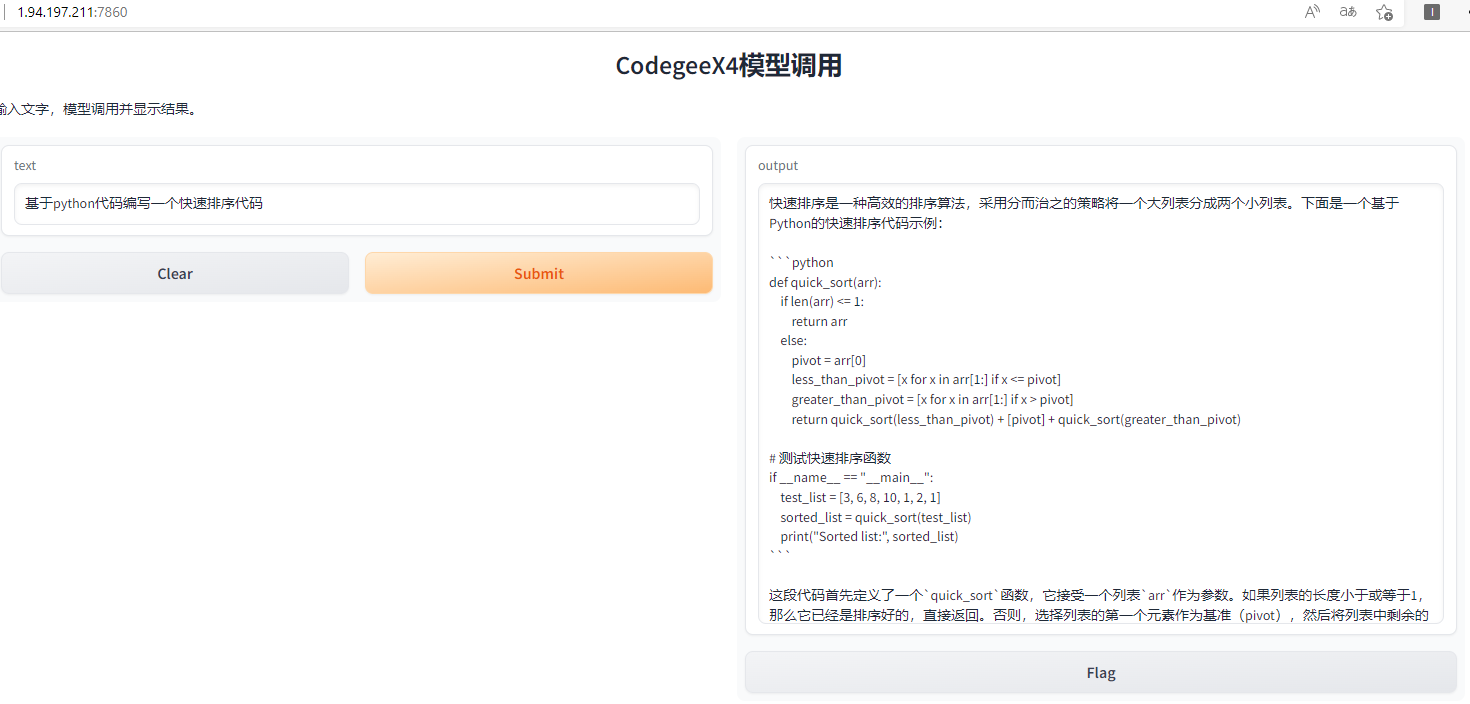Click the 'else:' line in code

tap(794, 340)
